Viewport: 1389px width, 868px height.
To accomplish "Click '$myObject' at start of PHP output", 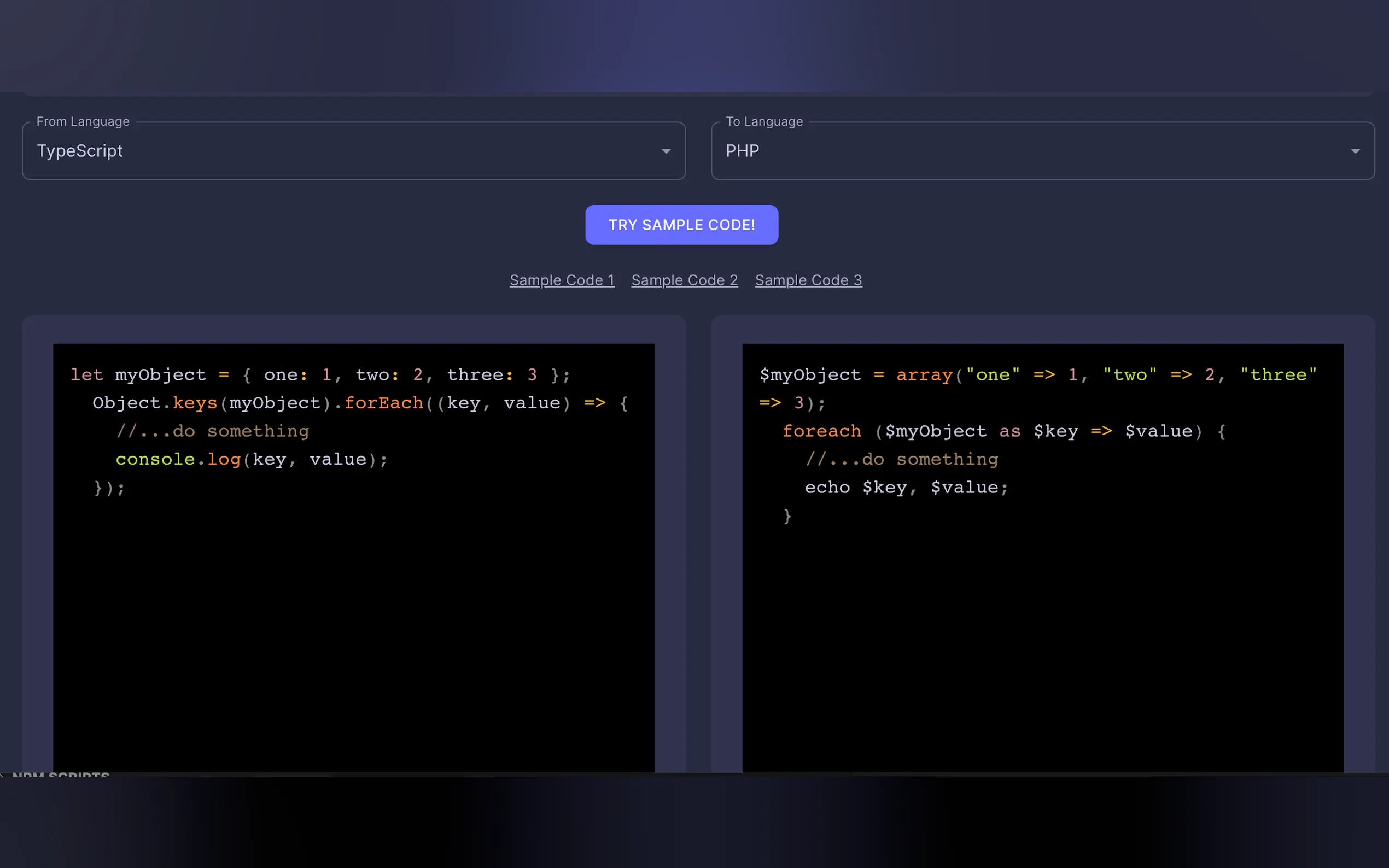I will click(810, 375).
